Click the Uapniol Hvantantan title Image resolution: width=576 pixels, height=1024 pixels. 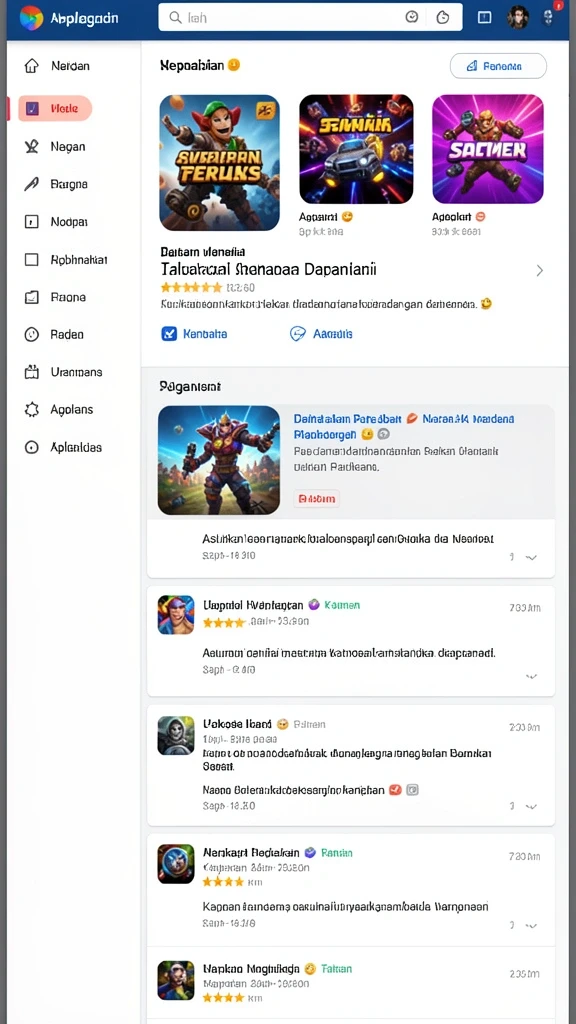tap(253, 605)
